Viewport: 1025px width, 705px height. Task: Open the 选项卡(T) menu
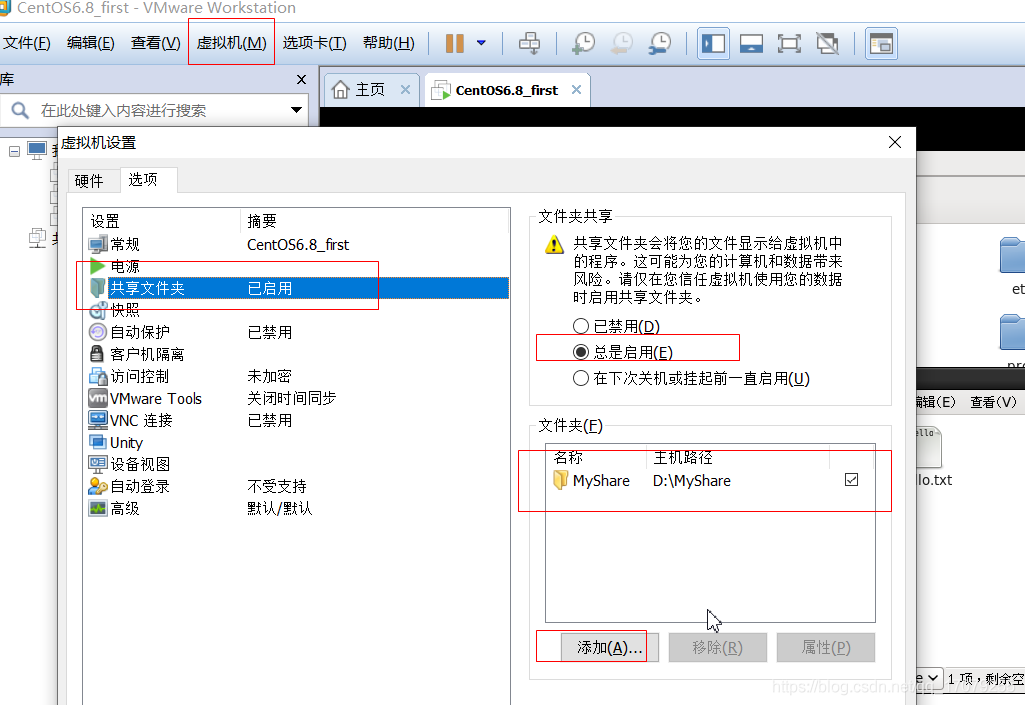click(314, 43)
